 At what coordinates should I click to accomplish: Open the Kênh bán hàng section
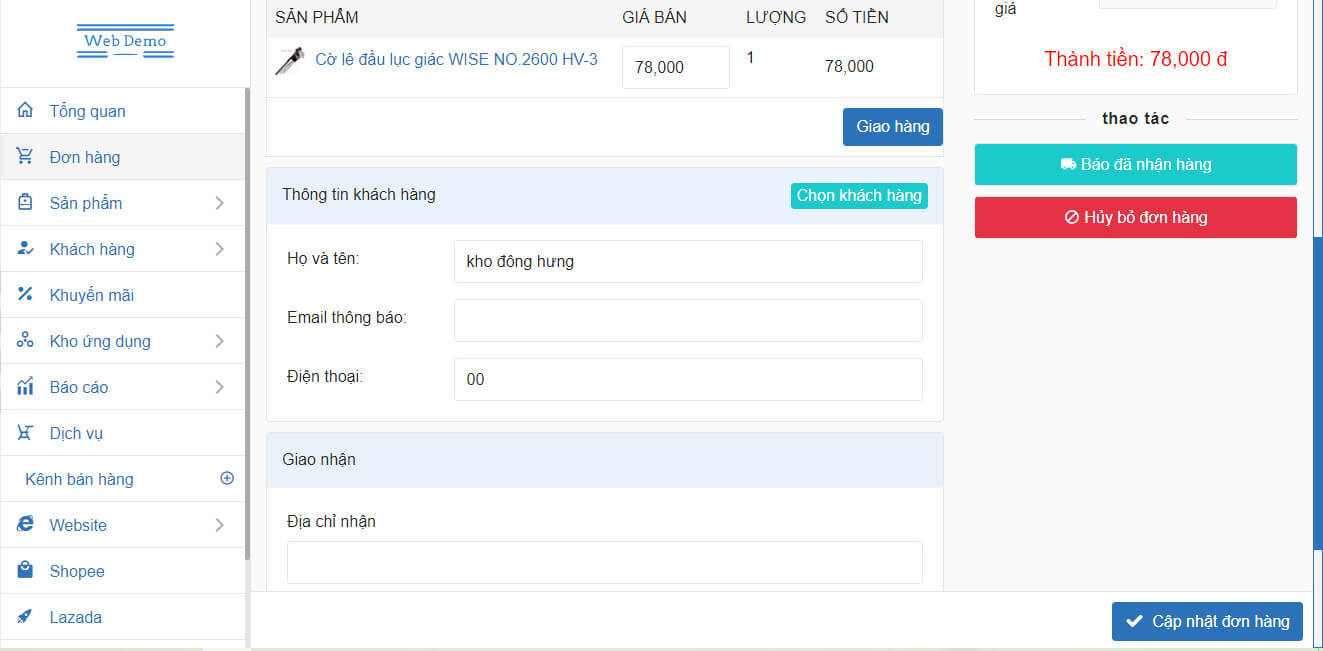[79, 479]
